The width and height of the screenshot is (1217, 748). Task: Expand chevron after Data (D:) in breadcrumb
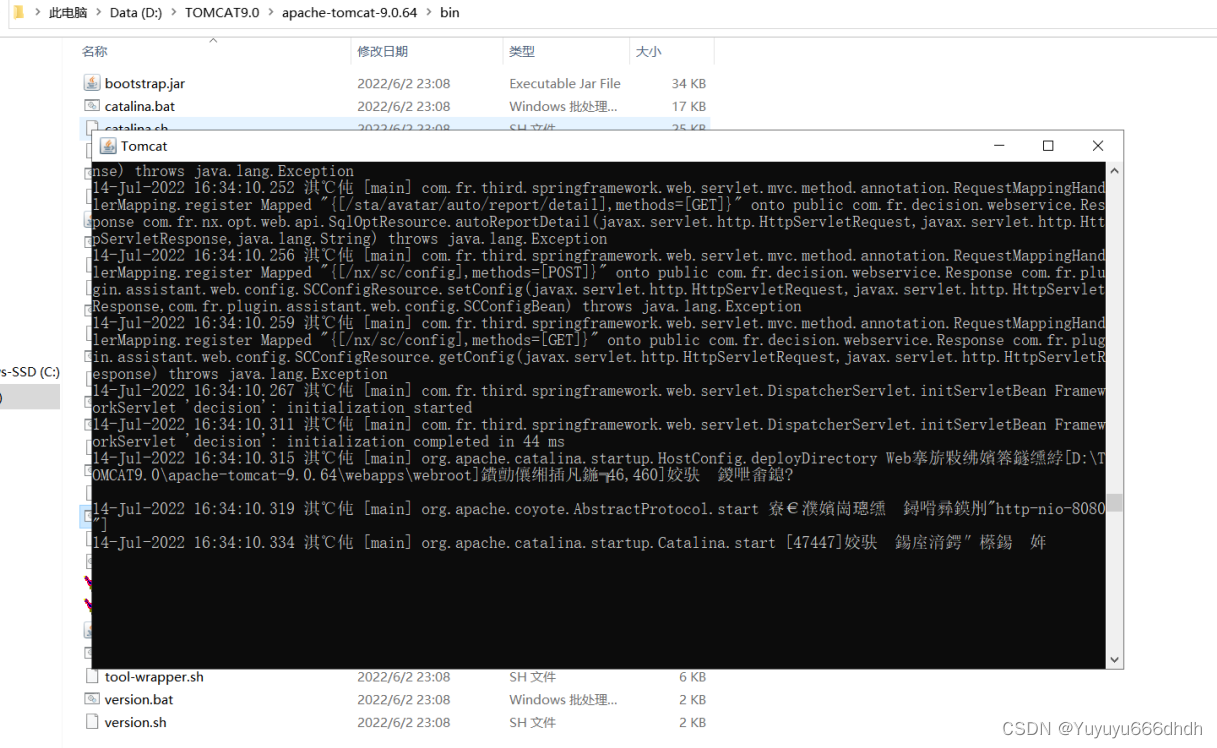tap(174, 13)
